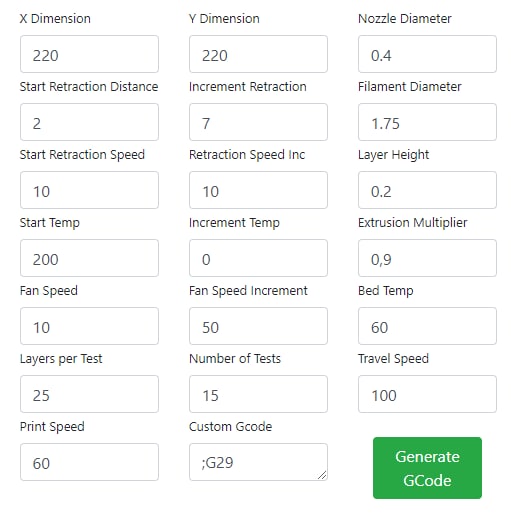
Task: Click the Number of Tests field
Action: point(258,394)
